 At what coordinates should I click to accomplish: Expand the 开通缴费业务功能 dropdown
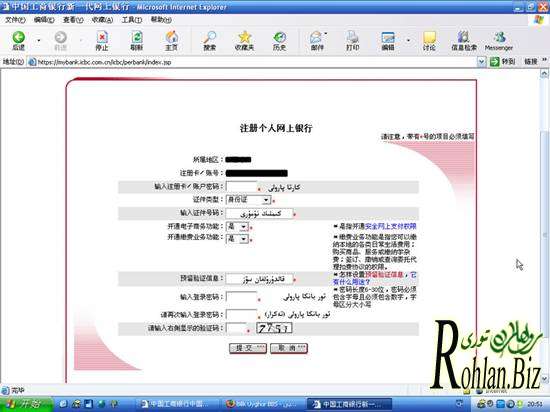(243, 239)
